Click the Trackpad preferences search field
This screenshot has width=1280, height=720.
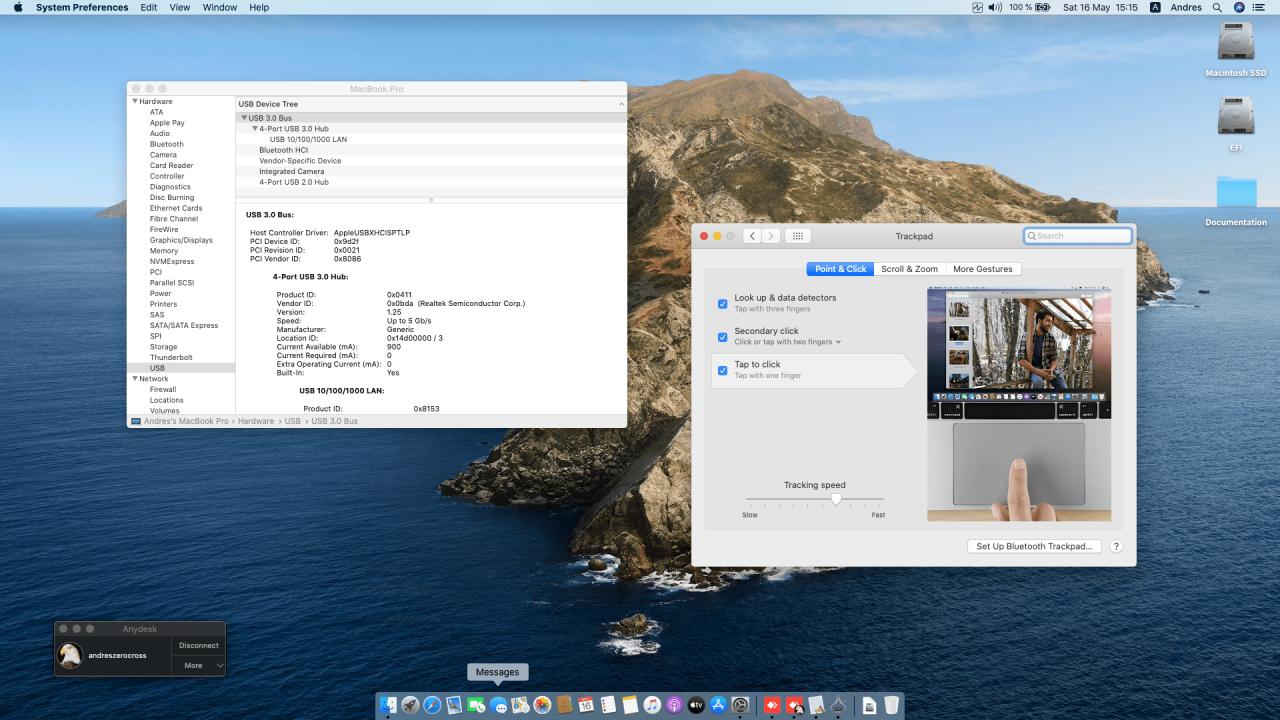(1078, 236)
